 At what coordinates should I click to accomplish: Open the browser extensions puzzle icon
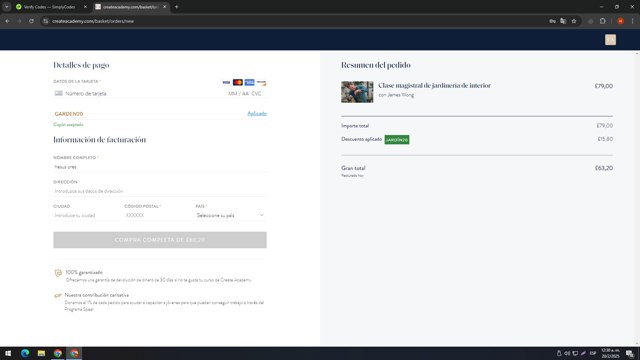click(x=602, y=21)
